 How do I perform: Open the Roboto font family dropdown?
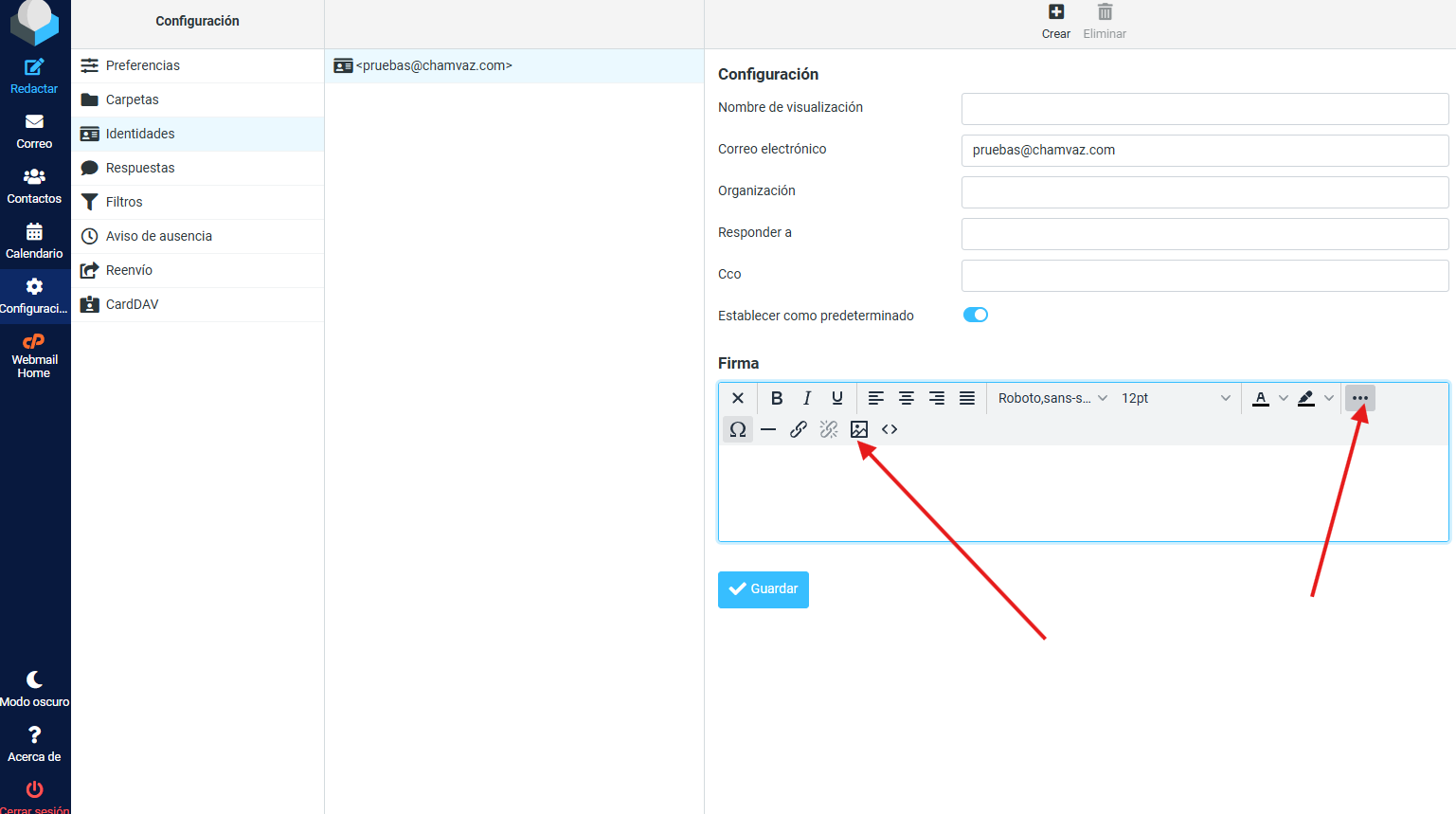point(1052,398)
